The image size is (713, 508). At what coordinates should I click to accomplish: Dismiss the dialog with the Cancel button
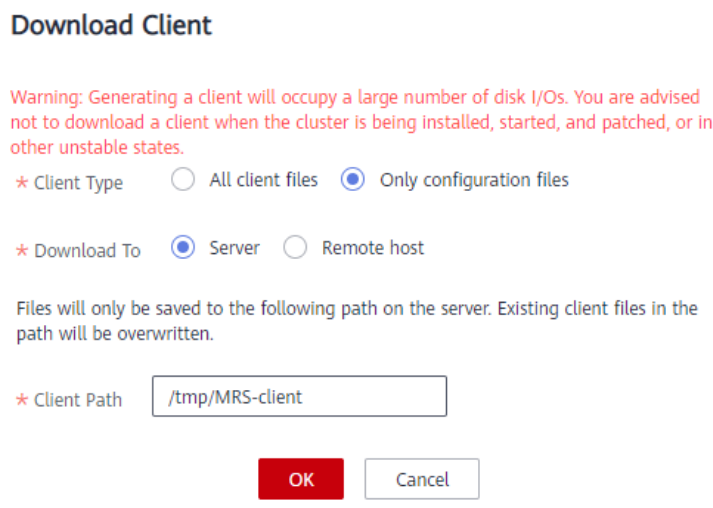422,479
